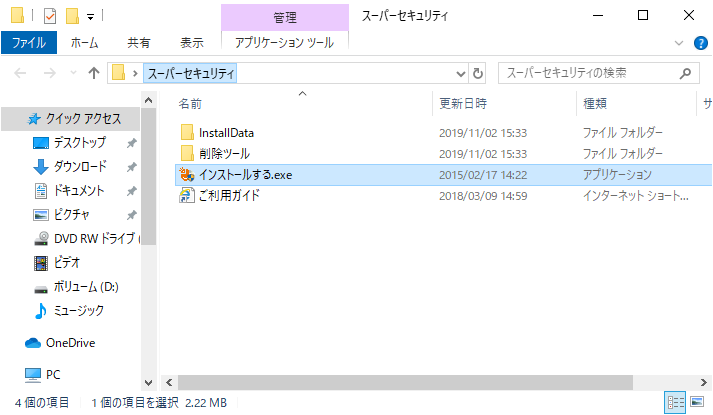Switch to the ホーム ribbon tab
The width and height of the screenshot is (713, 415).
85,43
